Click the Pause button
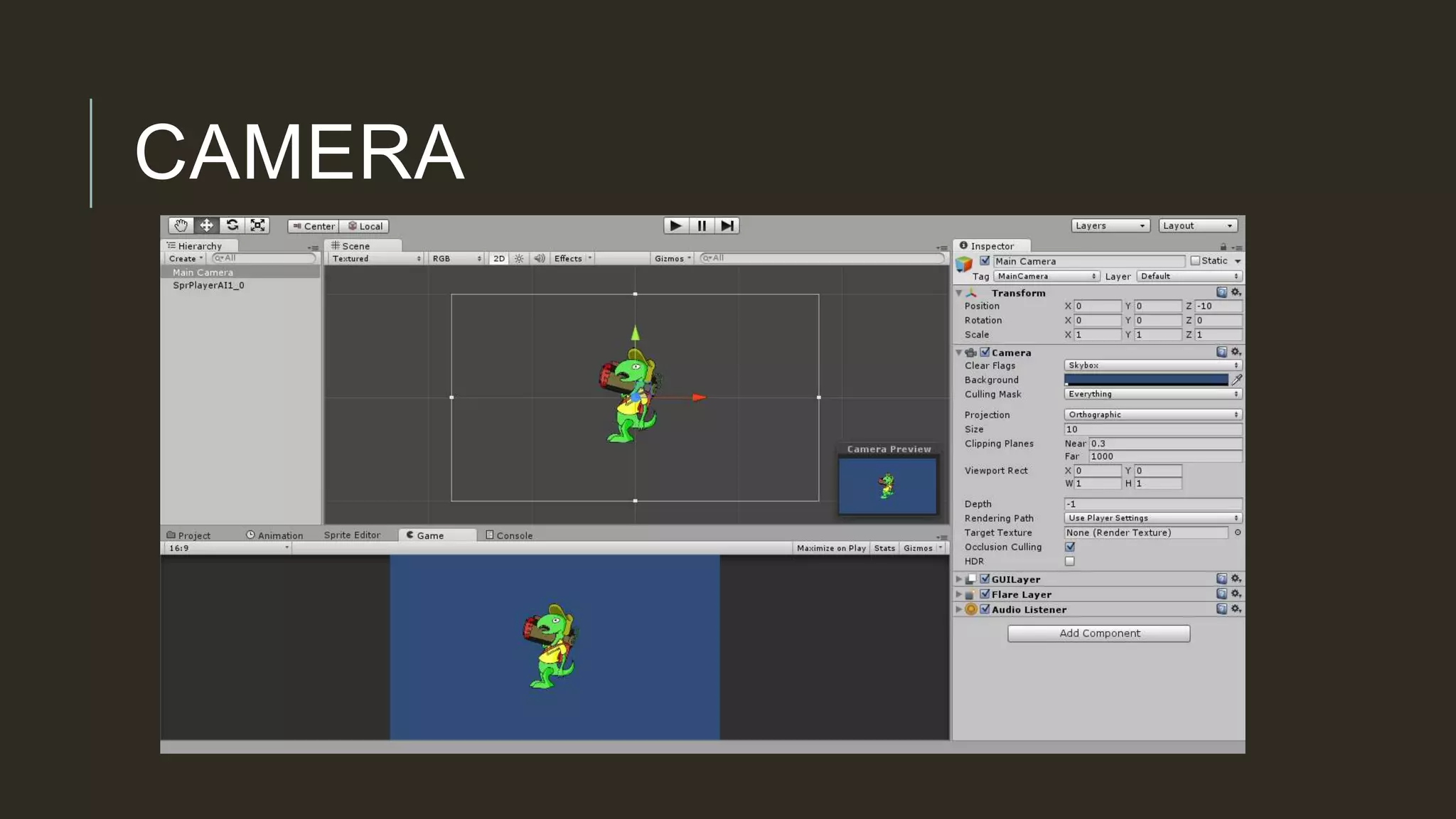This screenshot has width=1456, height=819. (x=702, y=225)
